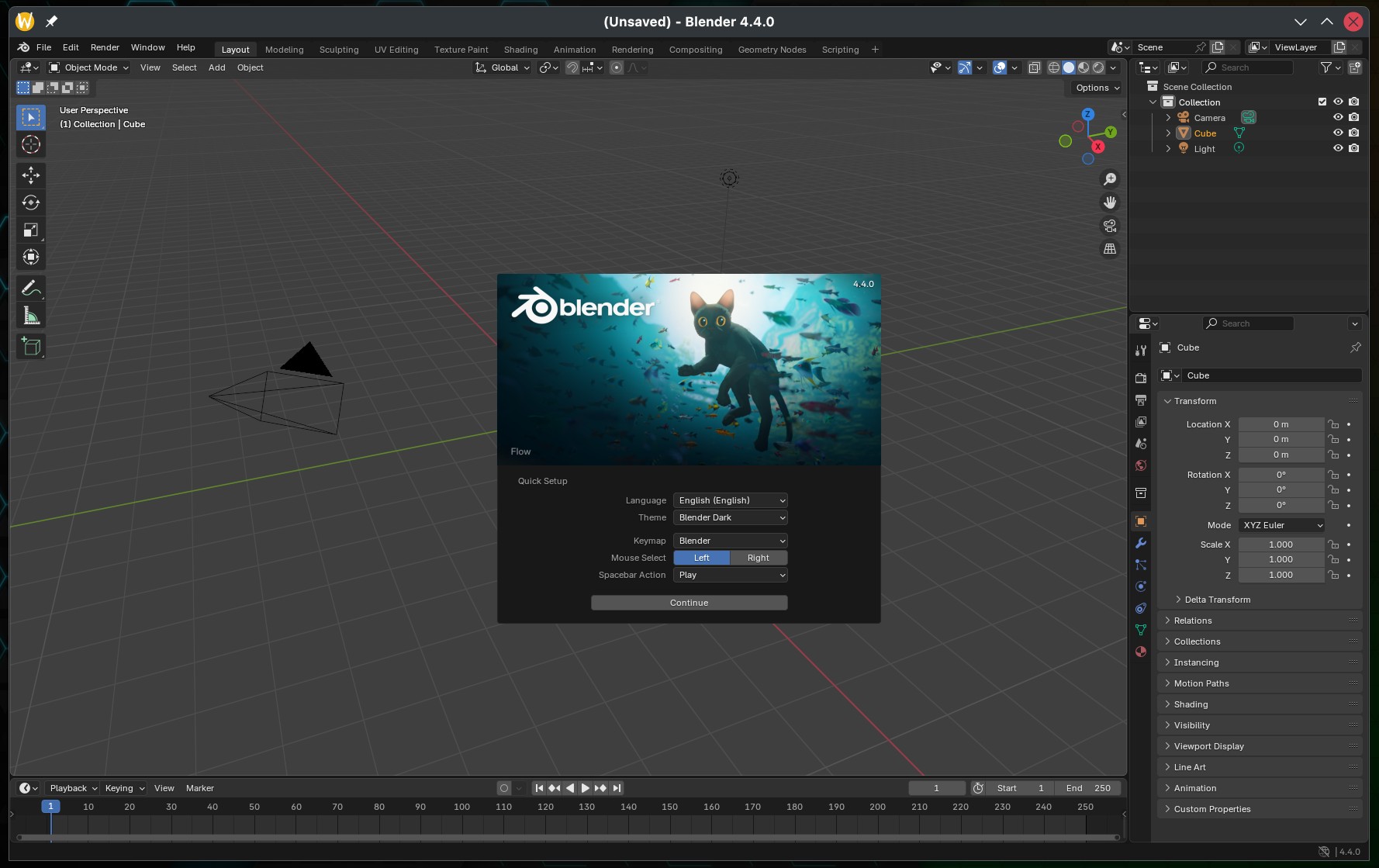Screen dimensions: 1379x868
Task: Open the Render properties tab
Action: click(1141, 378)
